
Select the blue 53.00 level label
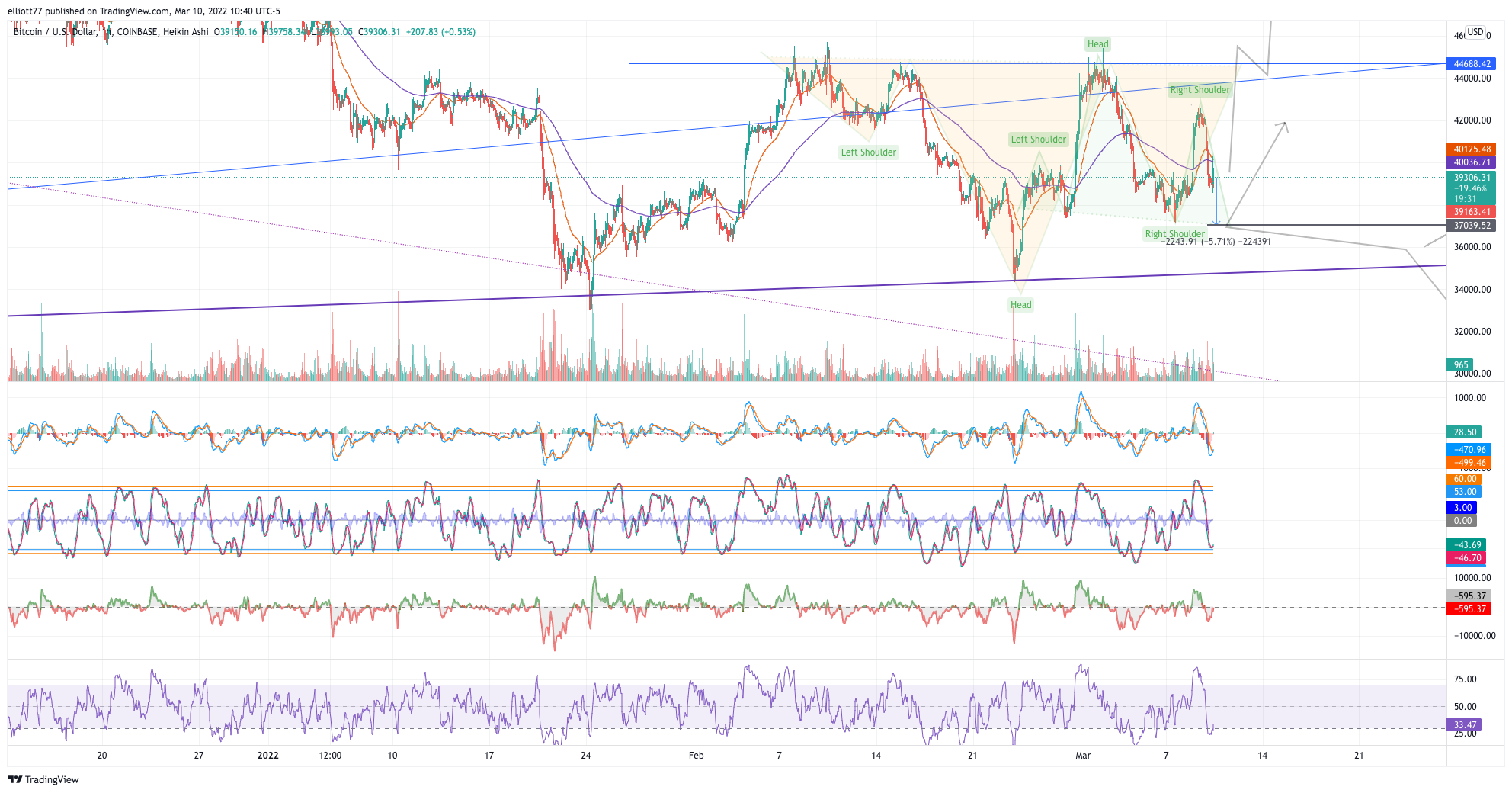[x=1464, y=492]
